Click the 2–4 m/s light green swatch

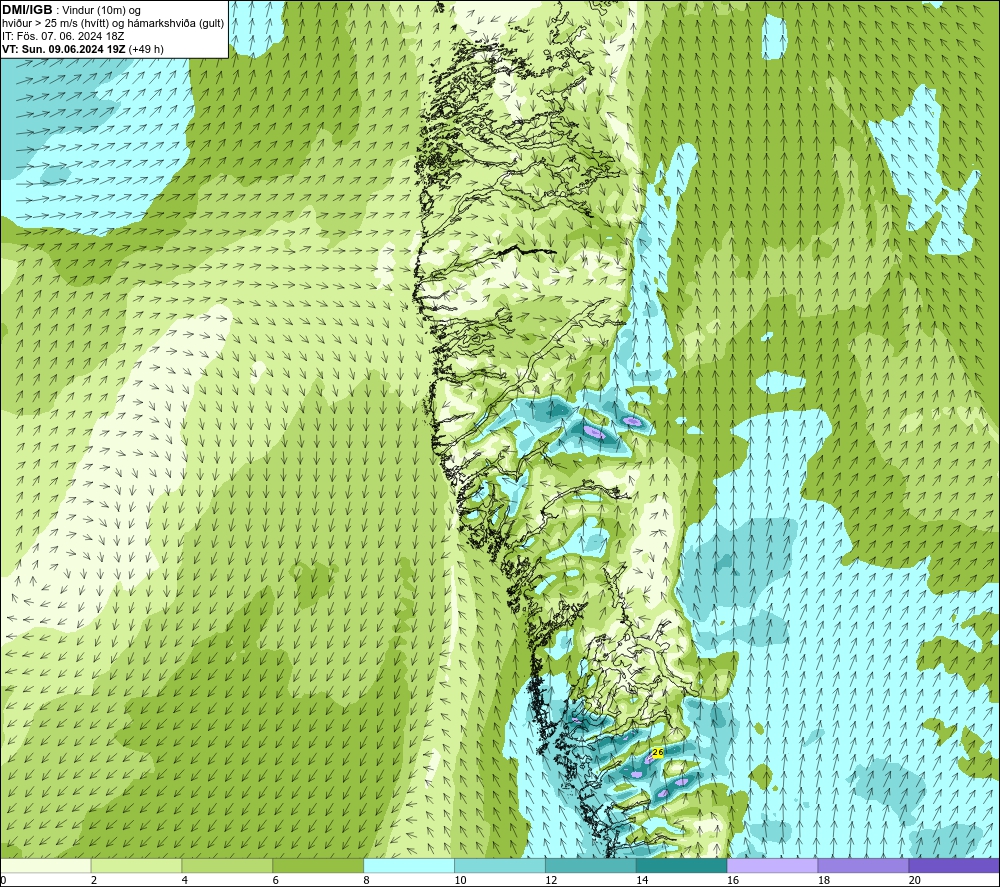pos(136,865)
